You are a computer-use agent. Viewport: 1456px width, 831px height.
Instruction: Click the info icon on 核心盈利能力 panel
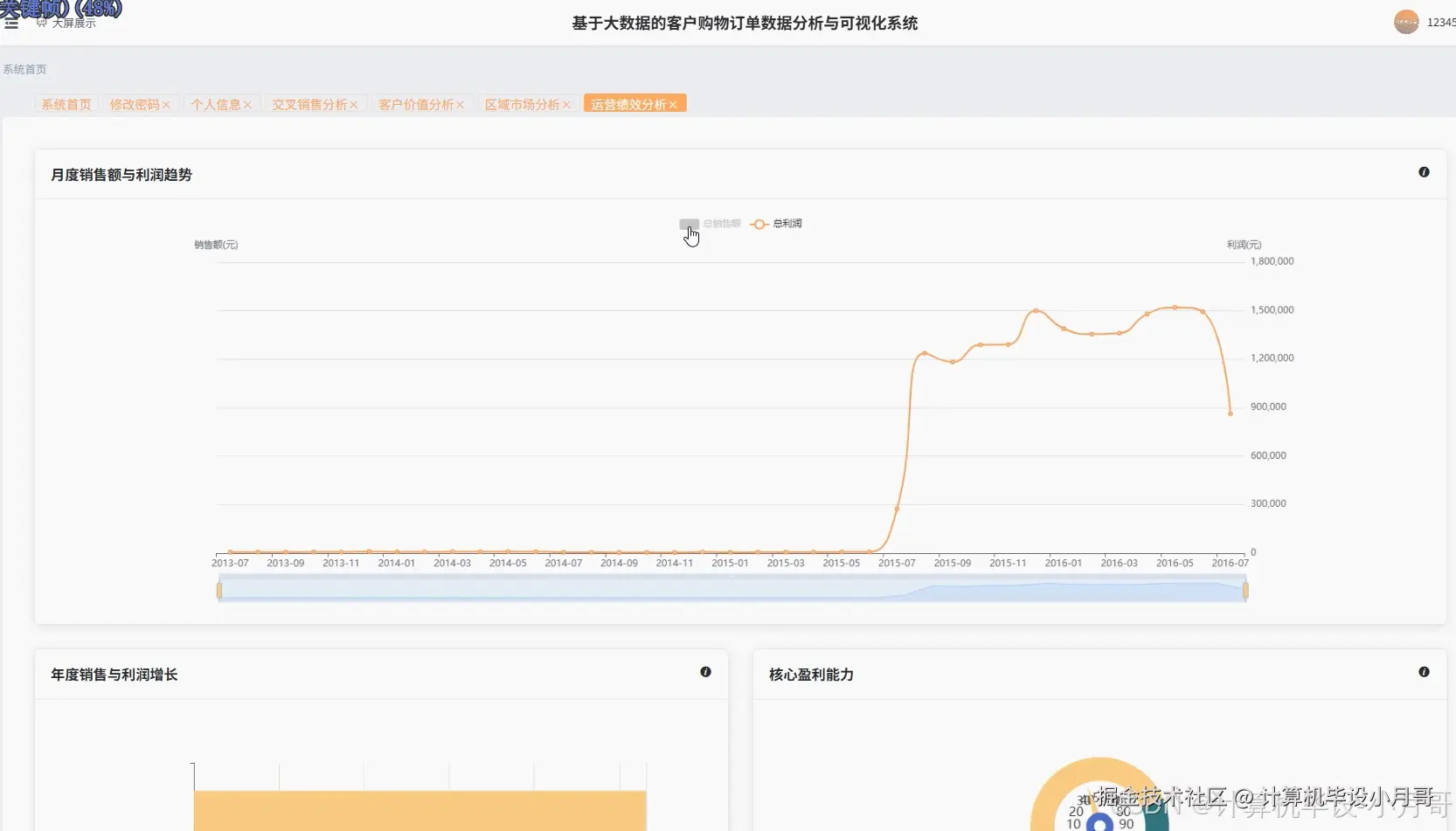tap(1424, 672)
